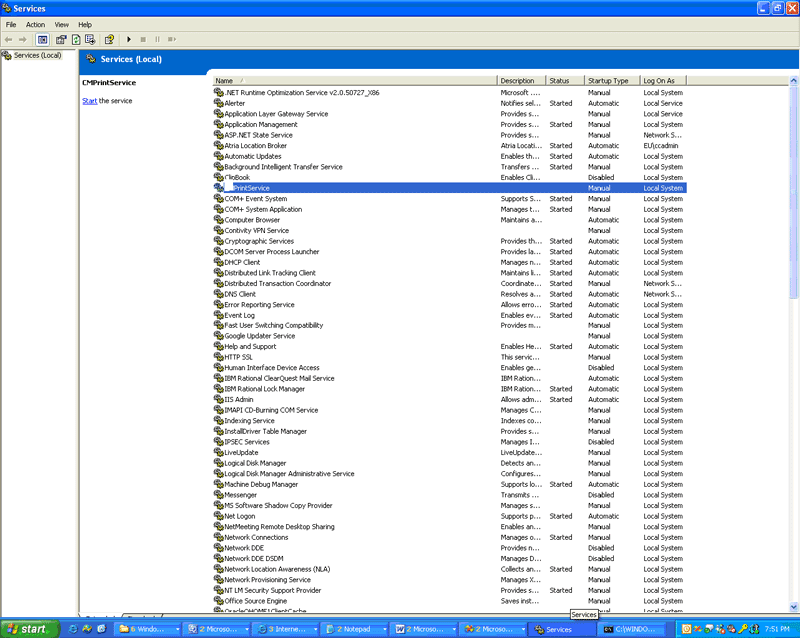Open the View menu

click(62, 24)
